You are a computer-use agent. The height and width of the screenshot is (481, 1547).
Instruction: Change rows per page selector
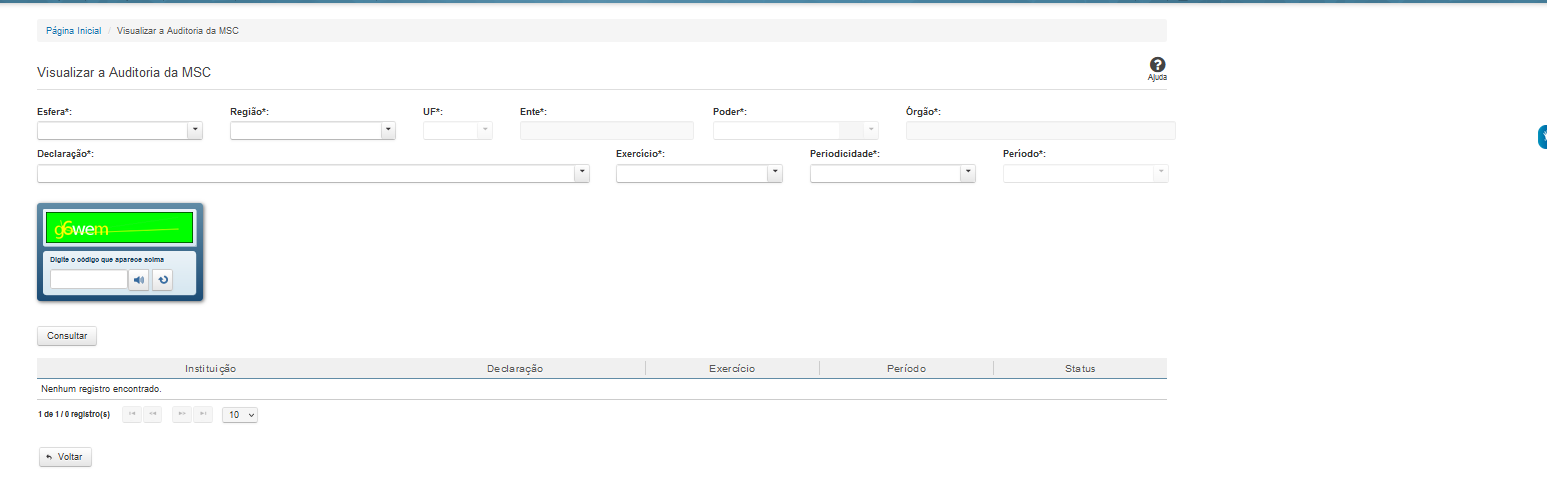tap(240, 414)
